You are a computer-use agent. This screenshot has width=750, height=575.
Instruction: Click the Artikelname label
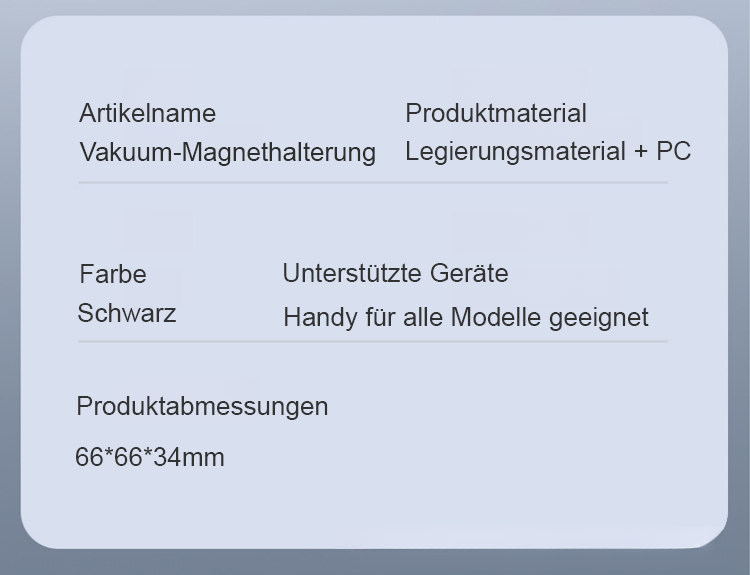click(147, 113)
